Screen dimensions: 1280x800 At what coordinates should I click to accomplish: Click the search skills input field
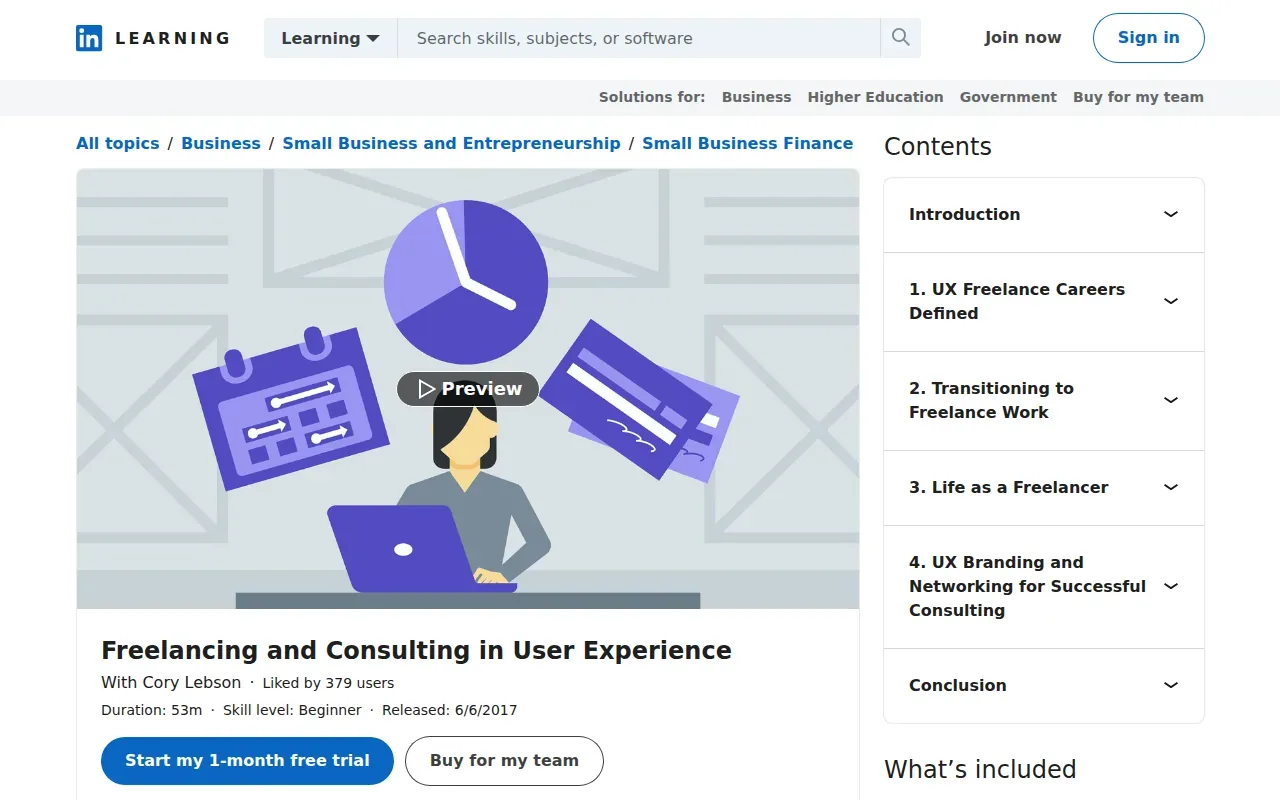[639, 38]
